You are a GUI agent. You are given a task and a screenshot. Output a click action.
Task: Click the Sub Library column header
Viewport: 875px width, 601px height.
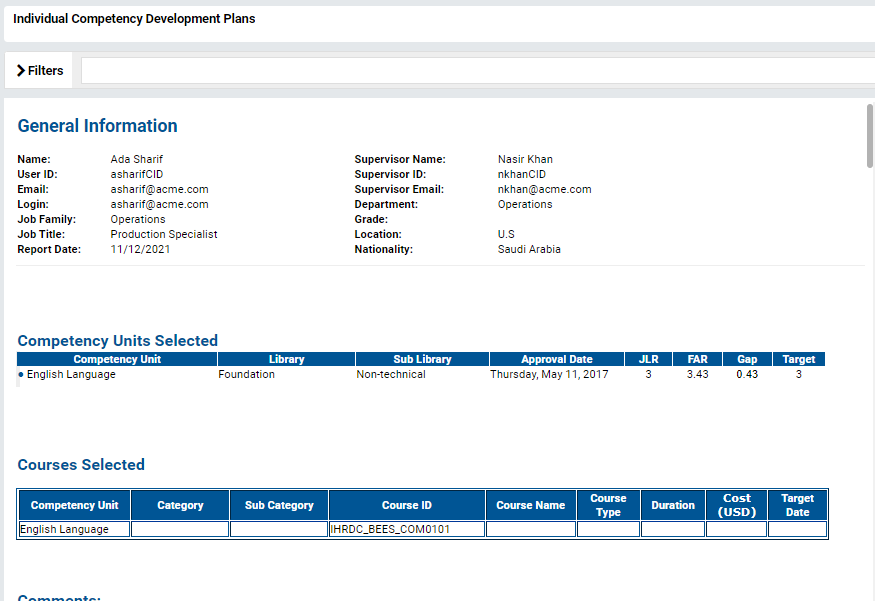tap(422, 359)
